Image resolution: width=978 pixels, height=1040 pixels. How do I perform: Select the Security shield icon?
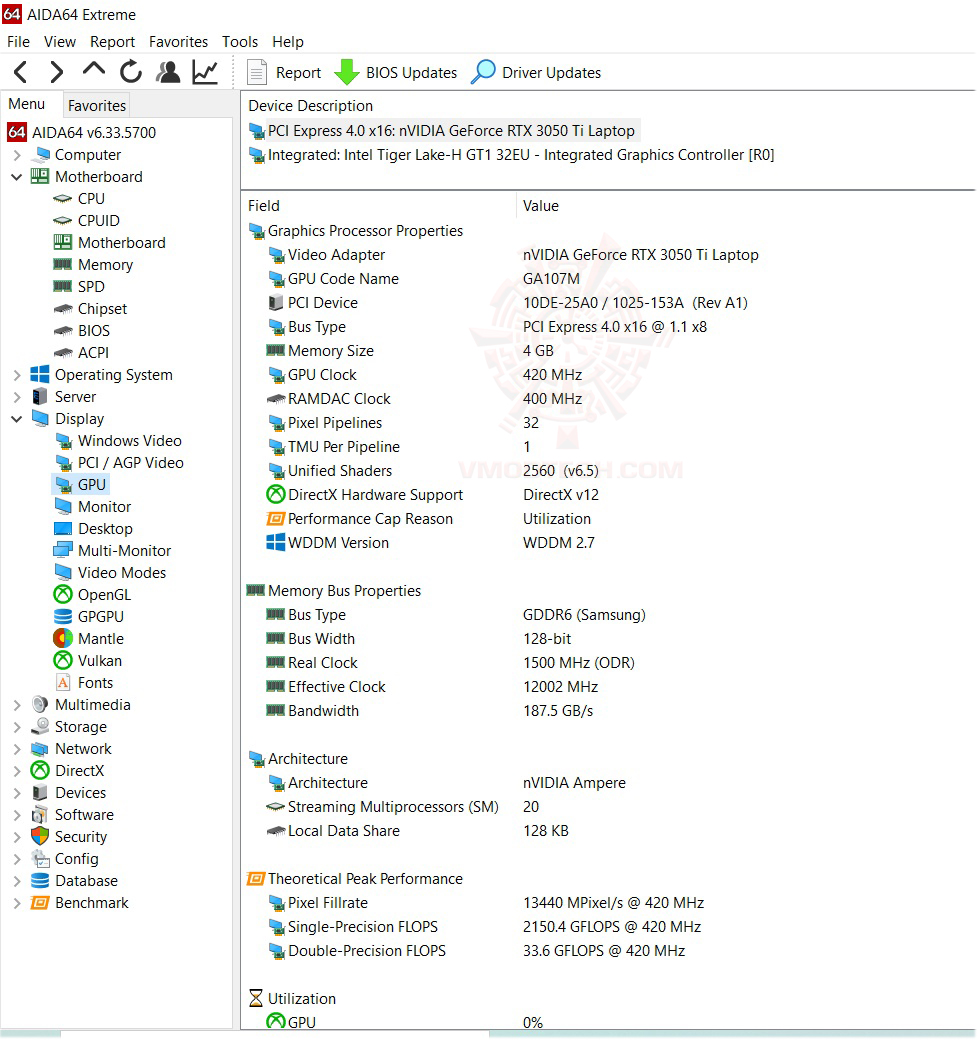40,837
